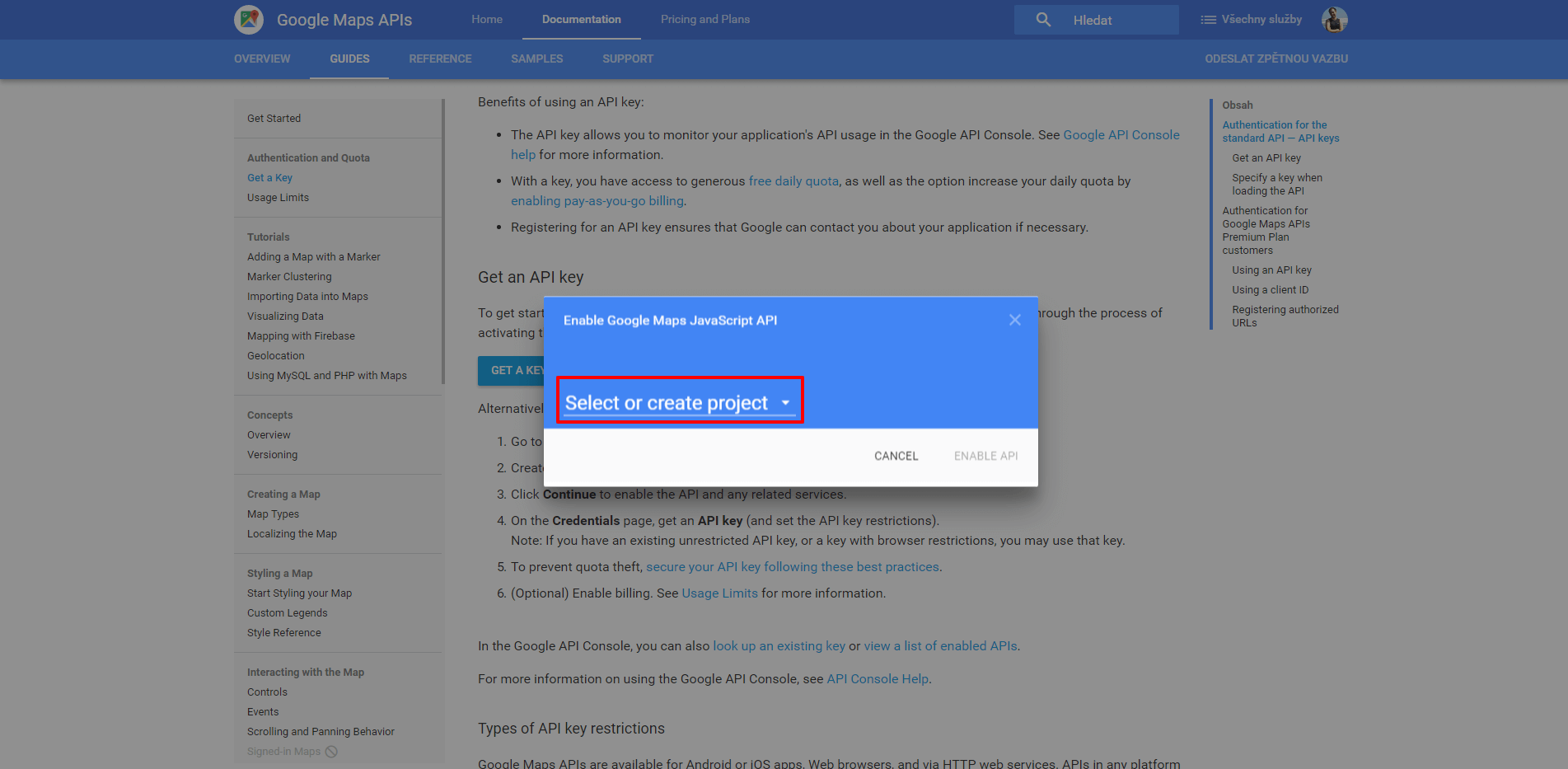Jump to Specify a key when loading the API
The width and height of the screenshot is (1568, 769).
click(x=1277, y=184)
